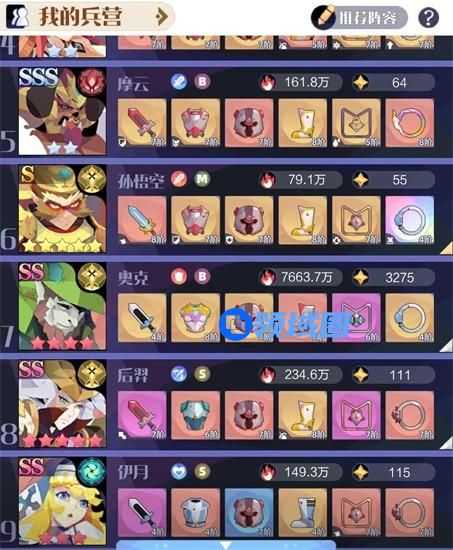Click the S rank badge next to 伊月
The width and height of the screenshot is (453, 550).
202,471
